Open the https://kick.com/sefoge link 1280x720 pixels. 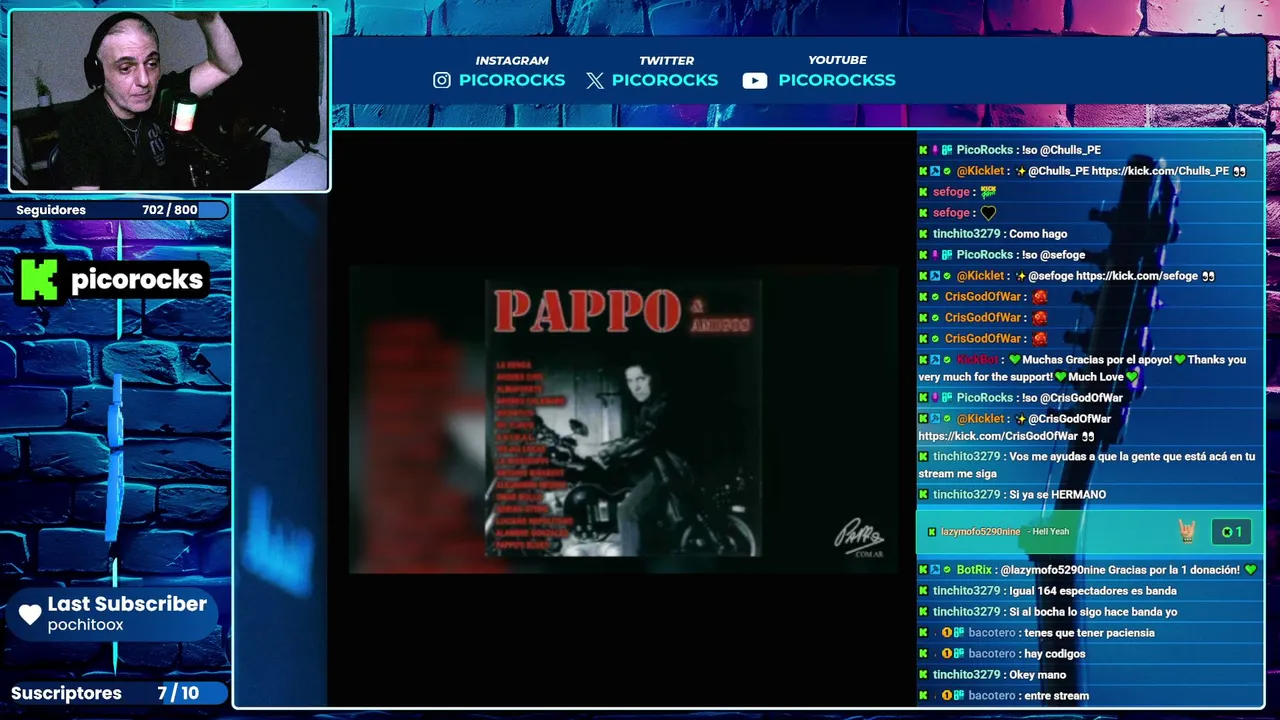[x=1137, y=276]
